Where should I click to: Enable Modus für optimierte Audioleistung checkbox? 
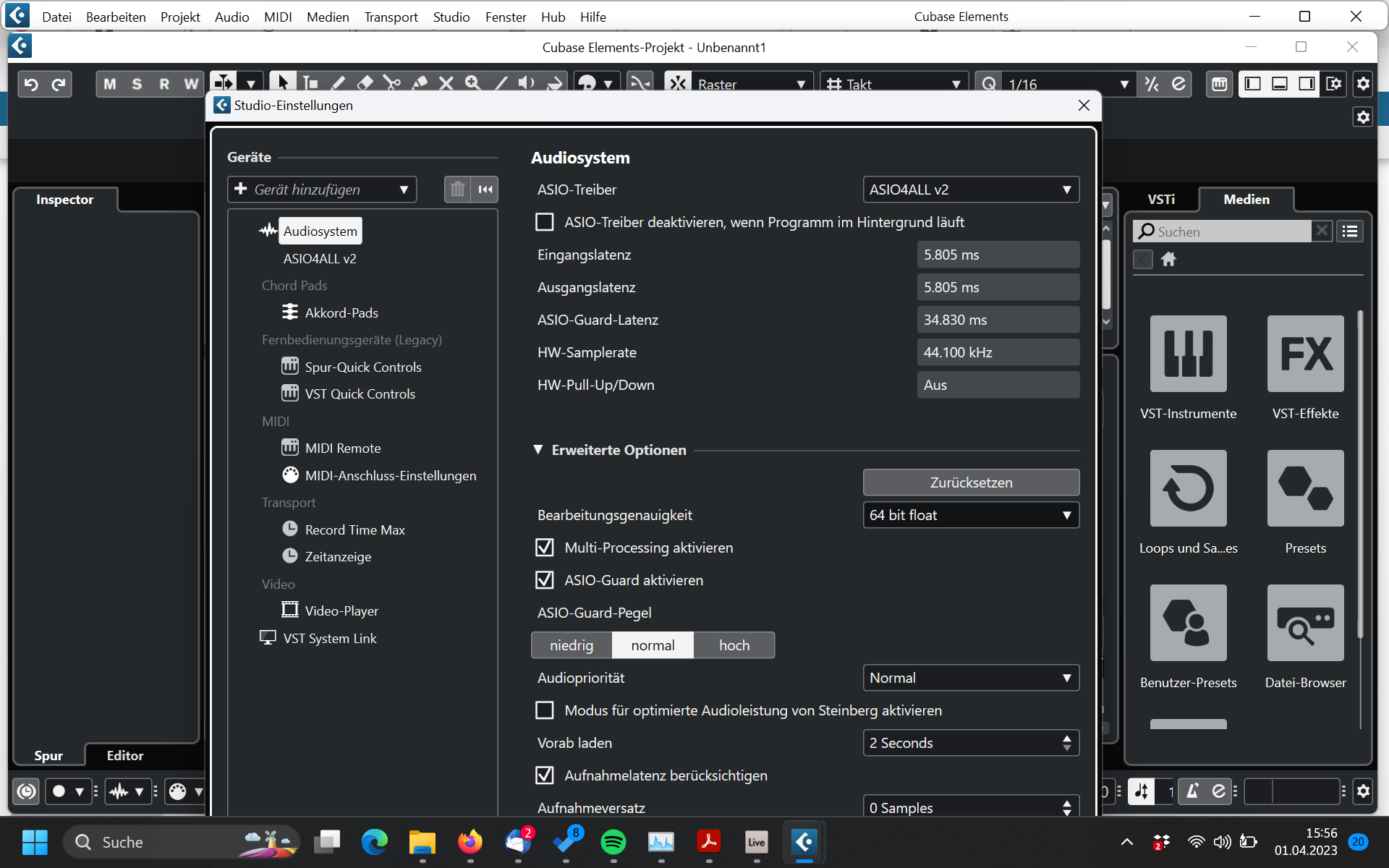pyautogui.click(x=545, y=710)
